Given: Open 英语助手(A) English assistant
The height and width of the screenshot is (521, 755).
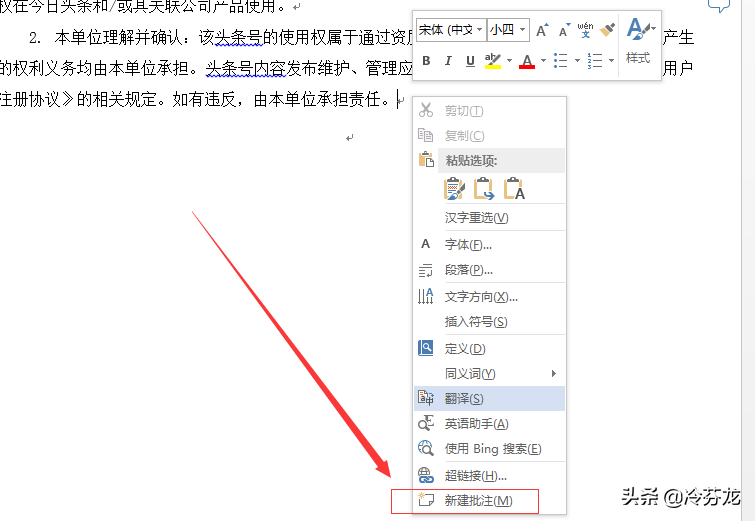Looking at the screenshot, I should click(x=490, y=424).
